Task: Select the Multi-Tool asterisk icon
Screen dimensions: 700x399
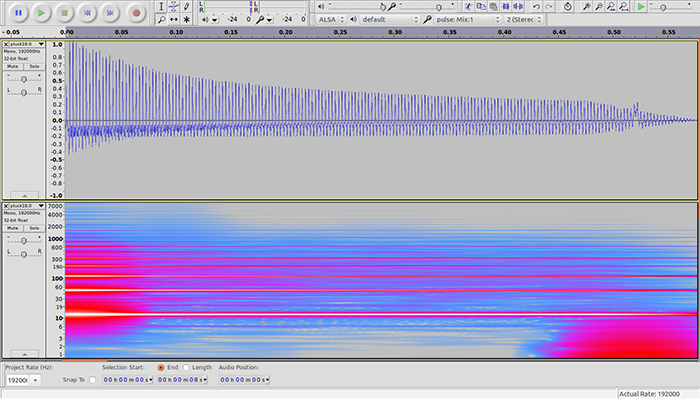Action: 187,20
